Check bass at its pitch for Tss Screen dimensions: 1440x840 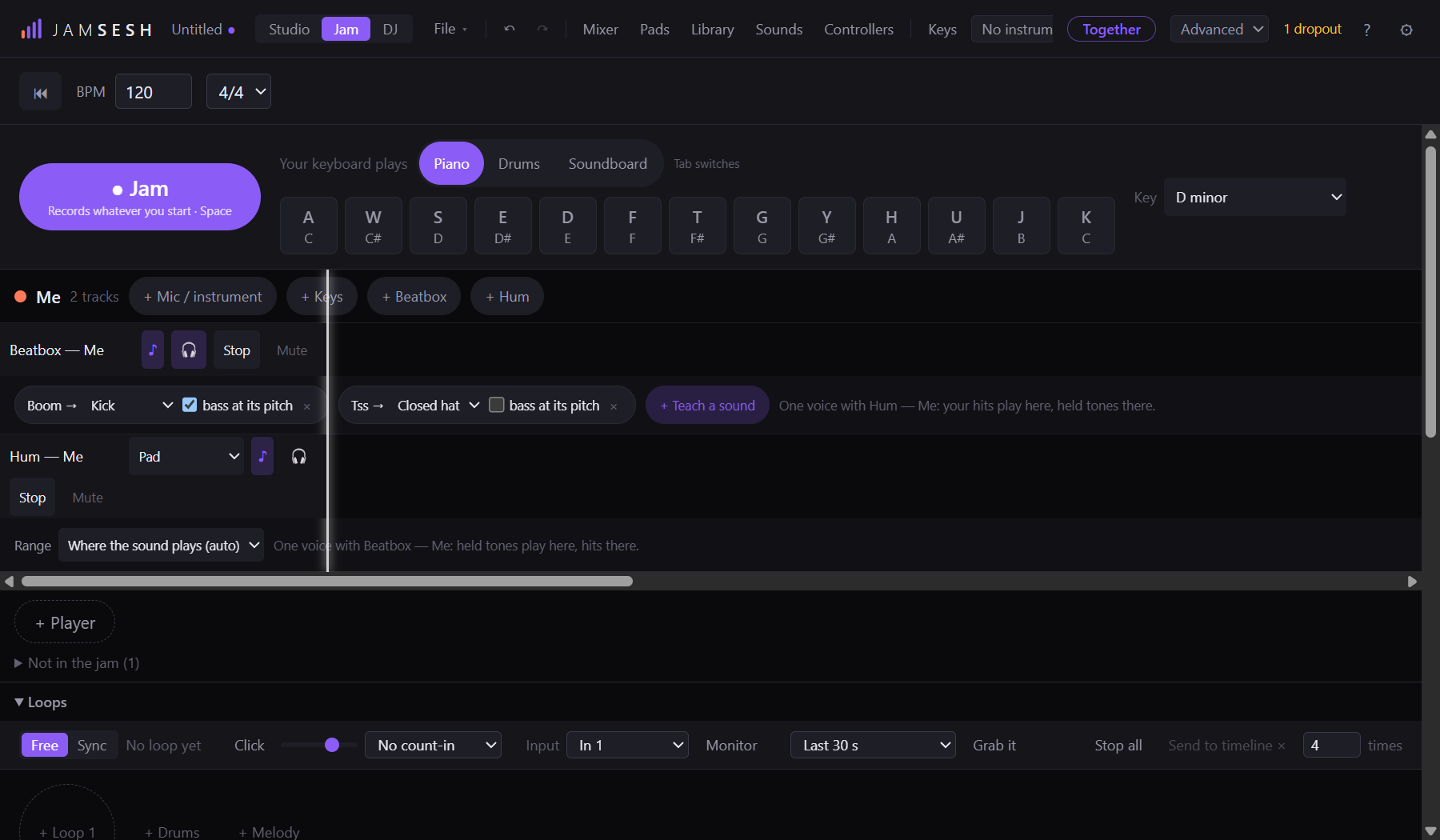(x=497, y=405)
